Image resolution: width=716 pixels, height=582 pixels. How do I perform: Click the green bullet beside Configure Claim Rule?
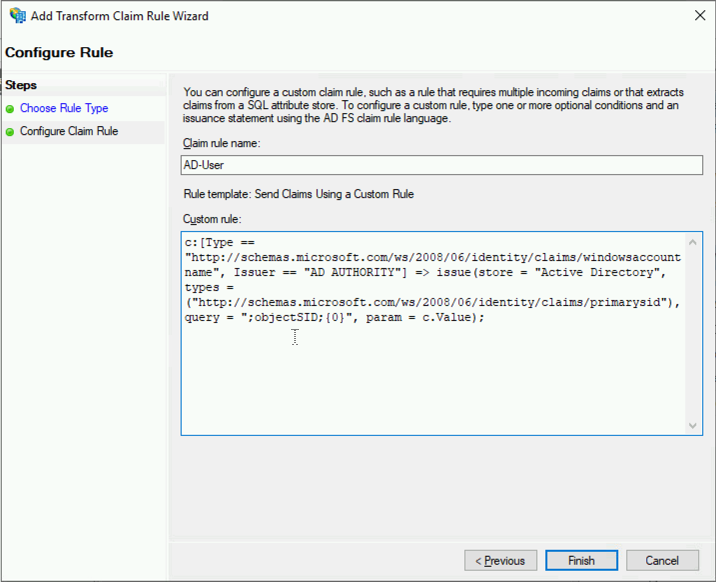10,132
